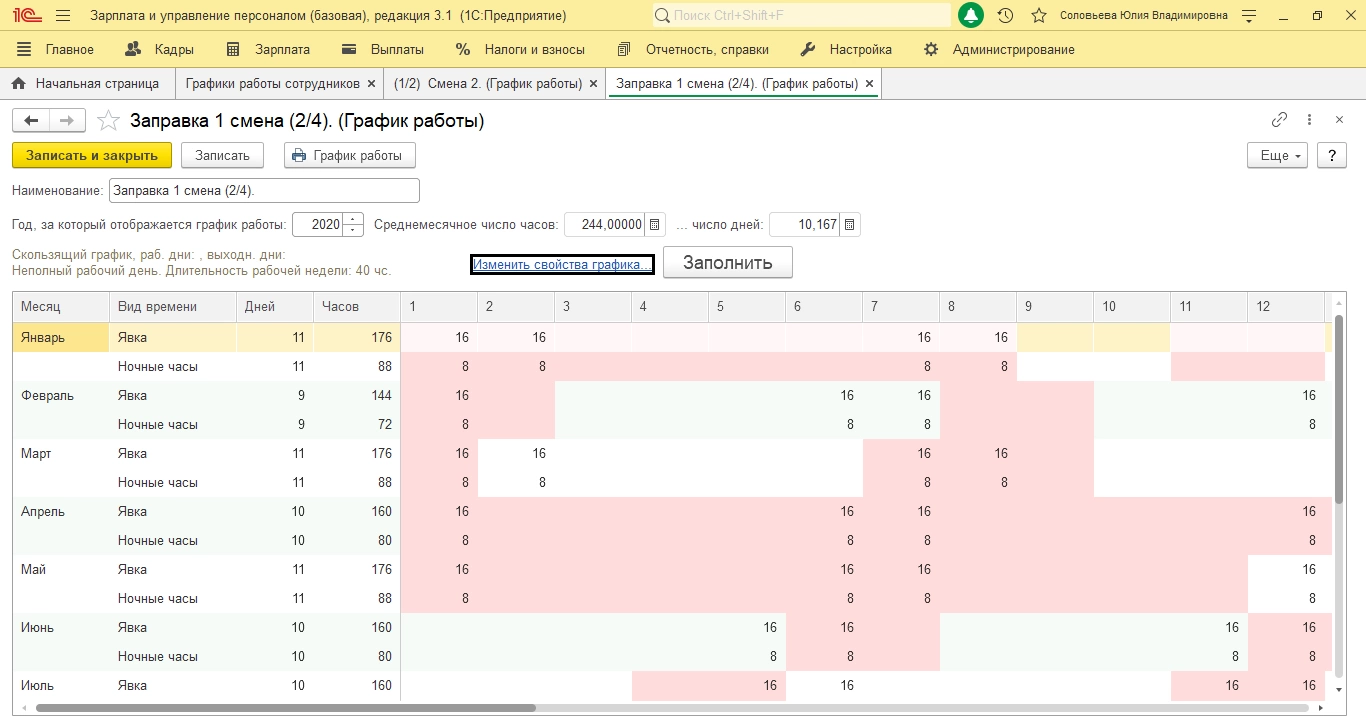Select the Май month cell
Viewport: 1366px width, 728px height.
click(x=60, y=570)
